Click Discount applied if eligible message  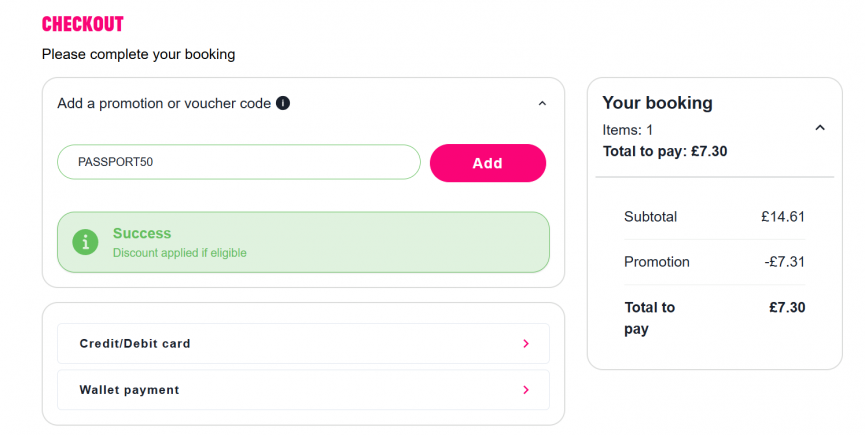point(180,253)
